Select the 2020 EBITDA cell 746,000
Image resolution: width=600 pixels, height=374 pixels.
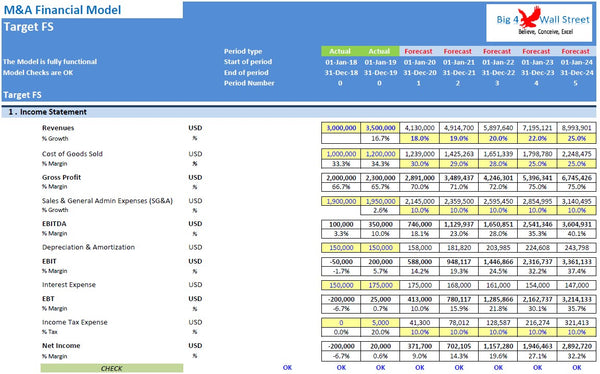click(419, 225)
